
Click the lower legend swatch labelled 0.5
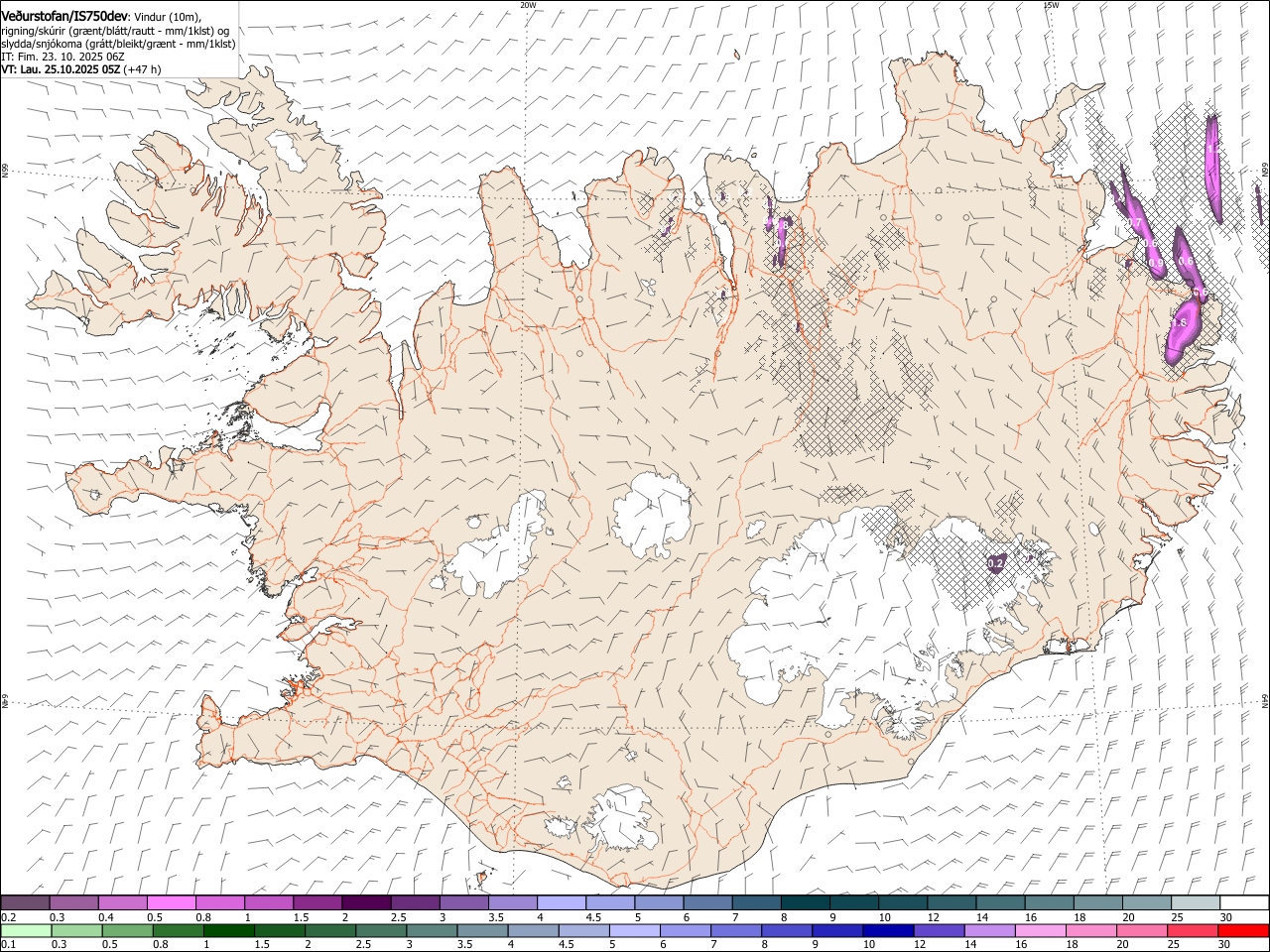click(x=128, y=931)
